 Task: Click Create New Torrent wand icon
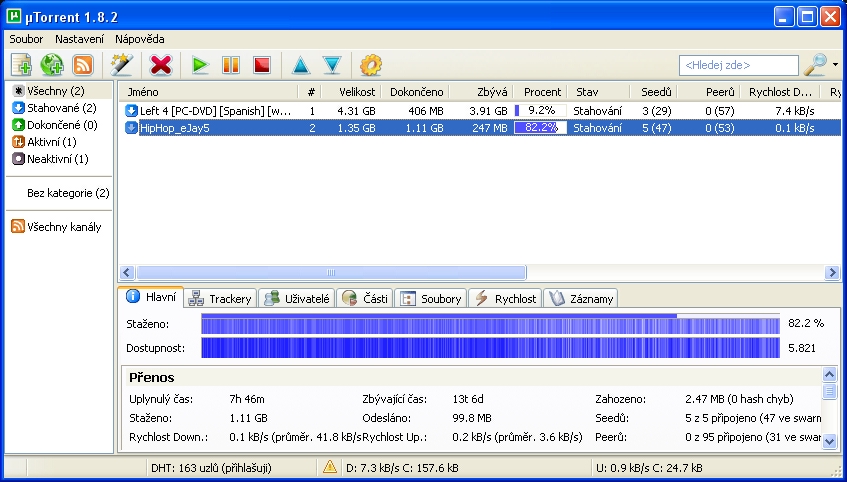click(121, 65)
